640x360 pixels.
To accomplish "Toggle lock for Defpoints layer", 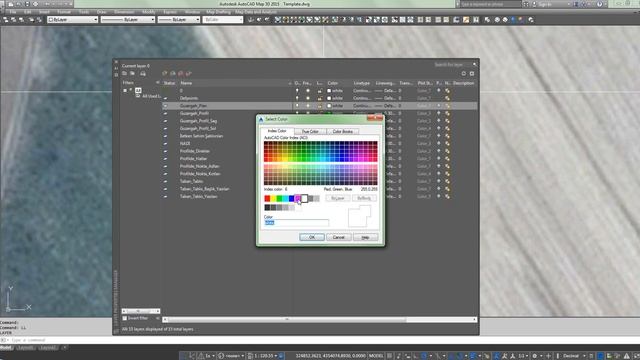I will [320, 98].
